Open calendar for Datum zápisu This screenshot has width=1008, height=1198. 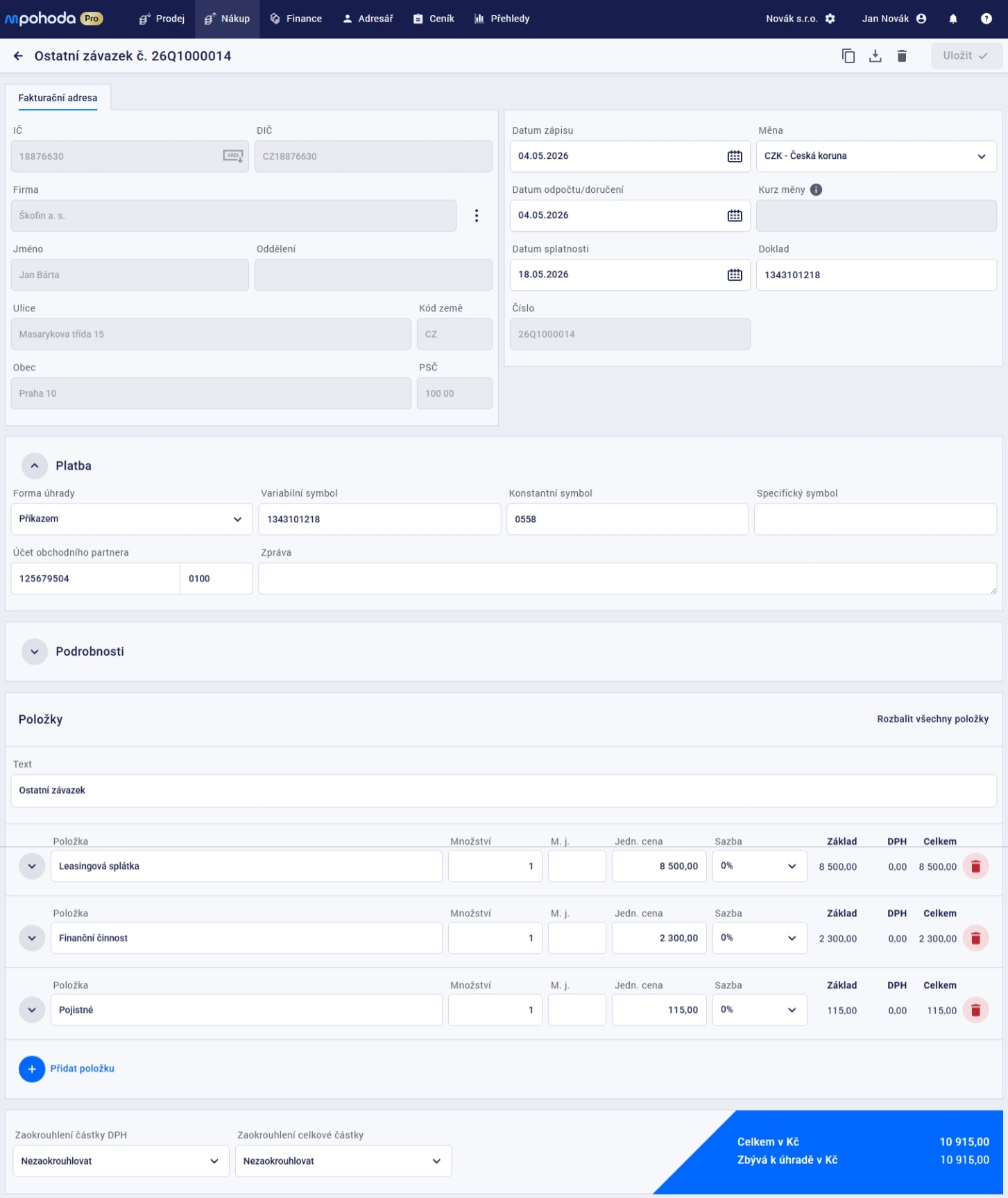coord(735,156)
